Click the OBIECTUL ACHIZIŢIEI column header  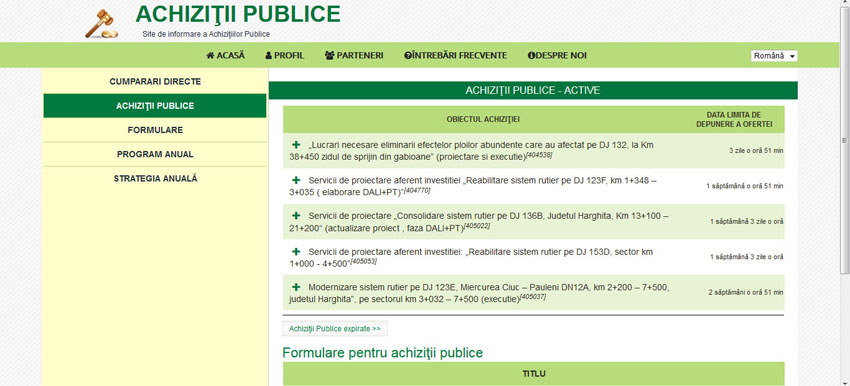[x=482, y=119]
